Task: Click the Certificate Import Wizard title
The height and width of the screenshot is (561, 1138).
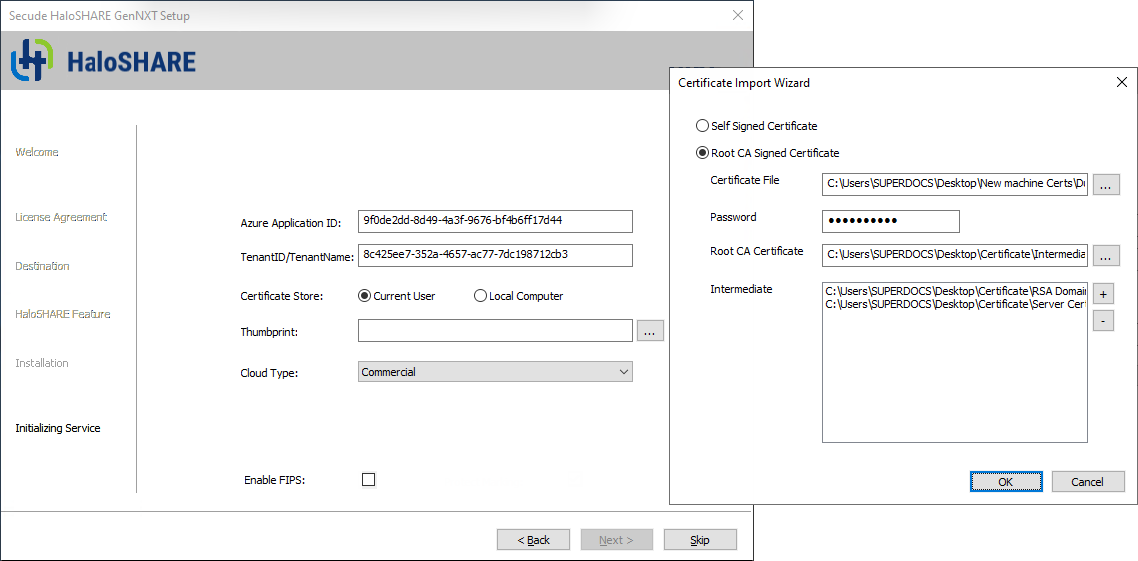Action: 744,83
